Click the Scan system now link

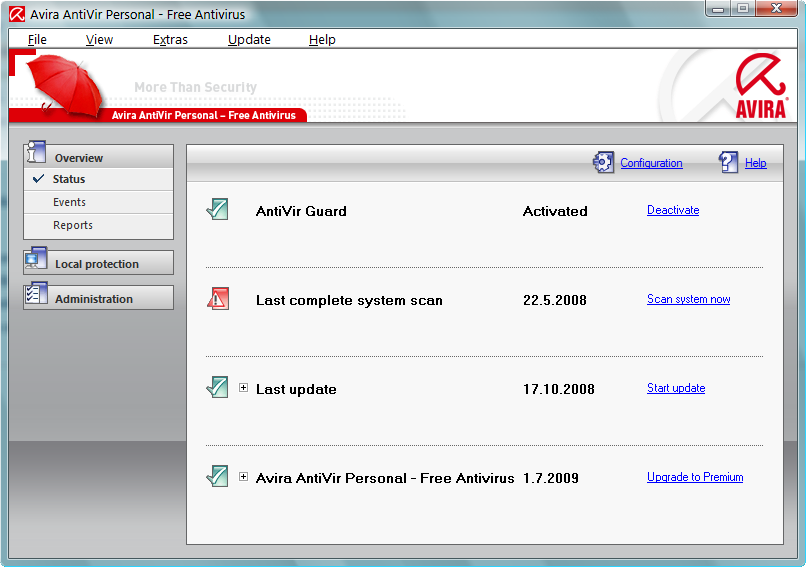688,299
